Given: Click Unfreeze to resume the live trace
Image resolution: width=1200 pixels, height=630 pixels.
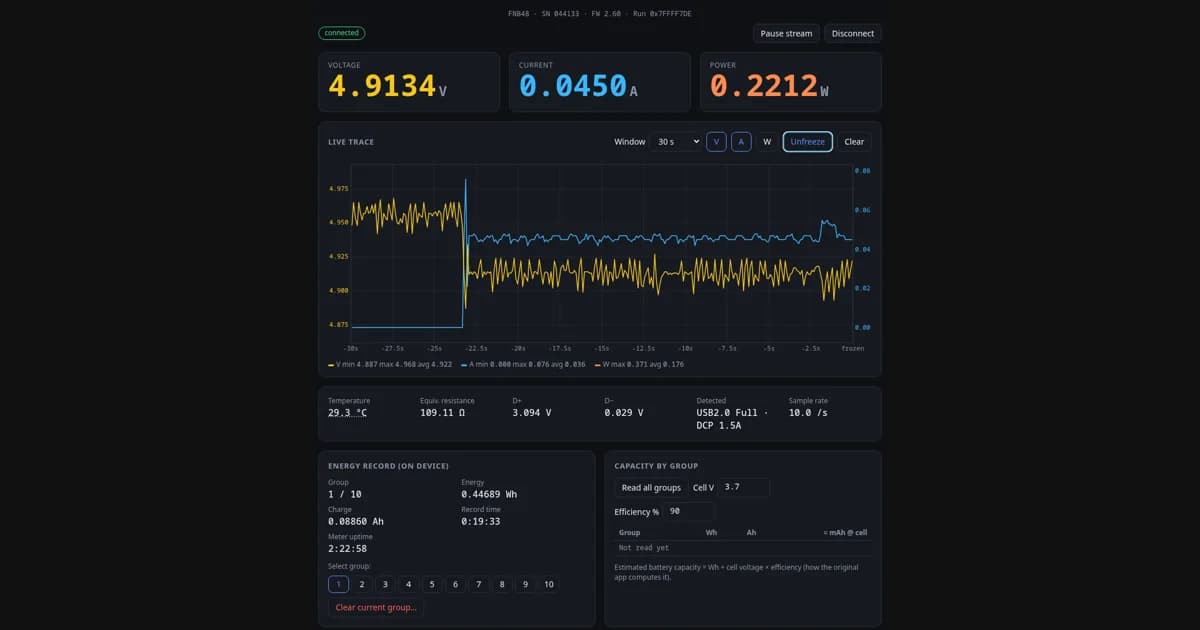Looking at the screenshot, I should (x=807, y=142).
